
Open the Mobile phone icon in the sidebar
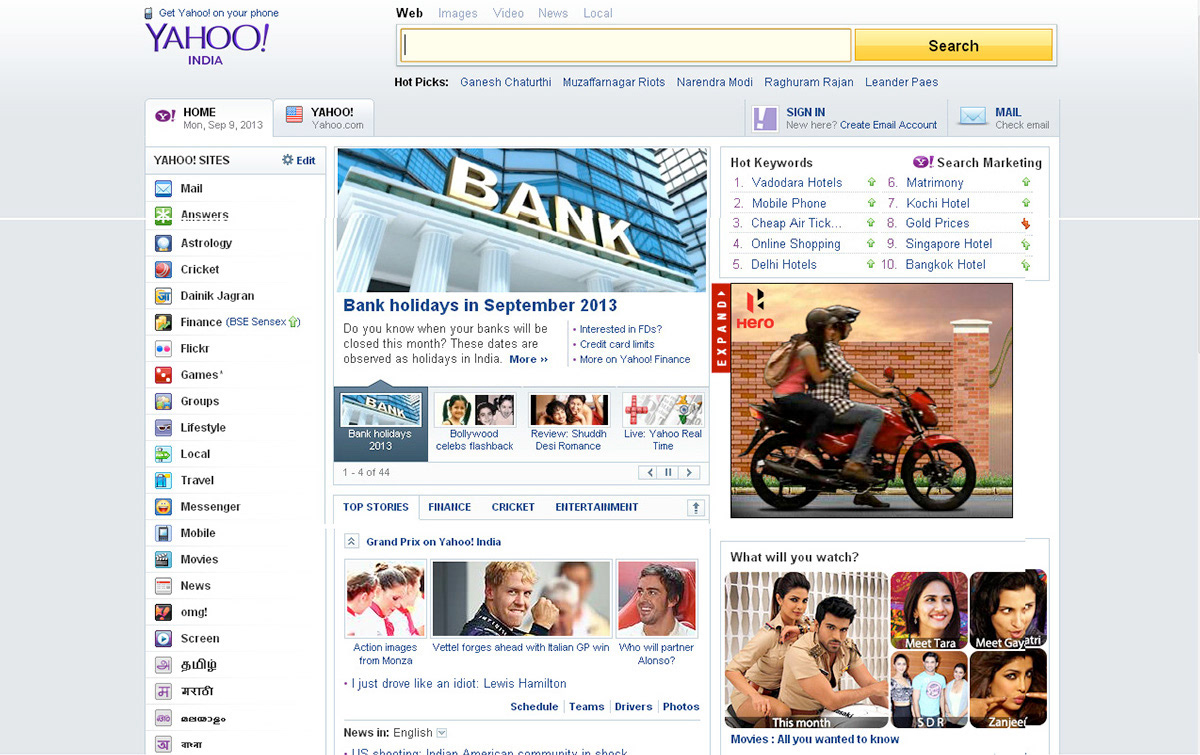pos(163,533)
